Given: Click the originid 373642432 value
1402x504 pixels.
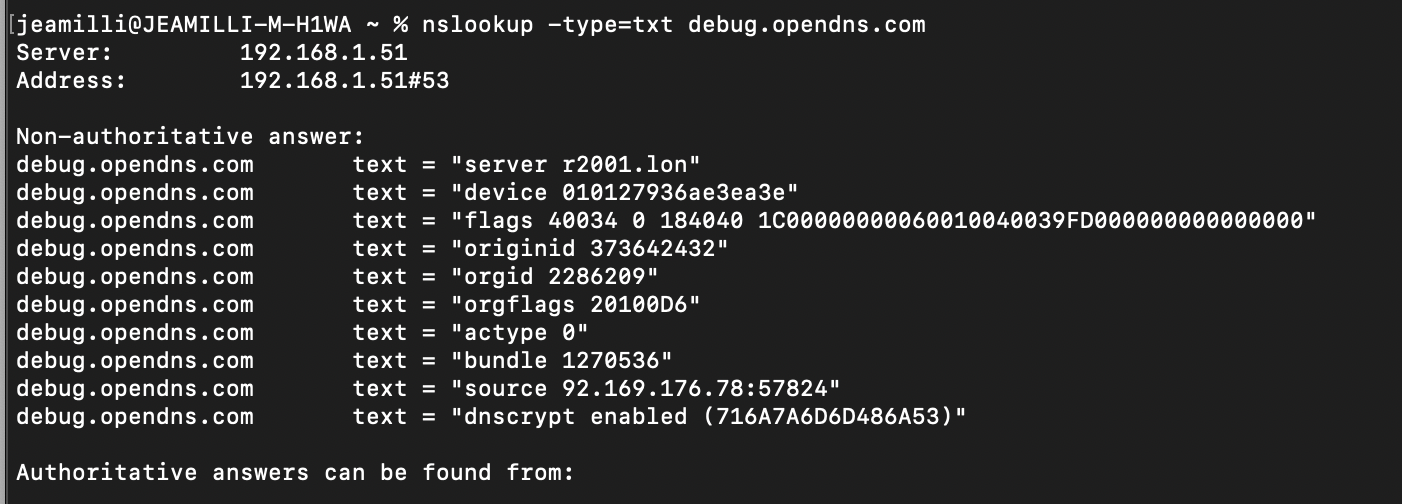Looking at the screenshot, I should click(590, 249).
